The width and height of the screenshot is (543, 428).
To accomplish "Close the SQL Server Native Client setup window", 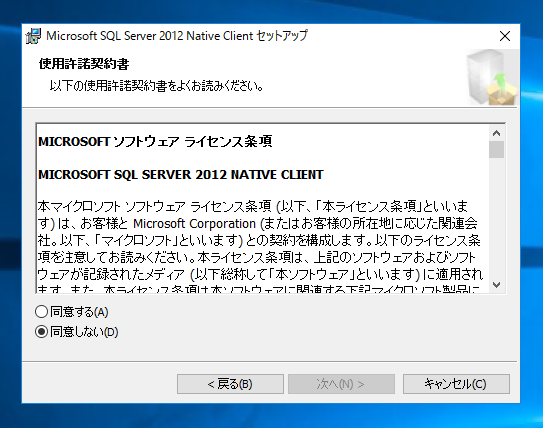I will tap(505, 36).
